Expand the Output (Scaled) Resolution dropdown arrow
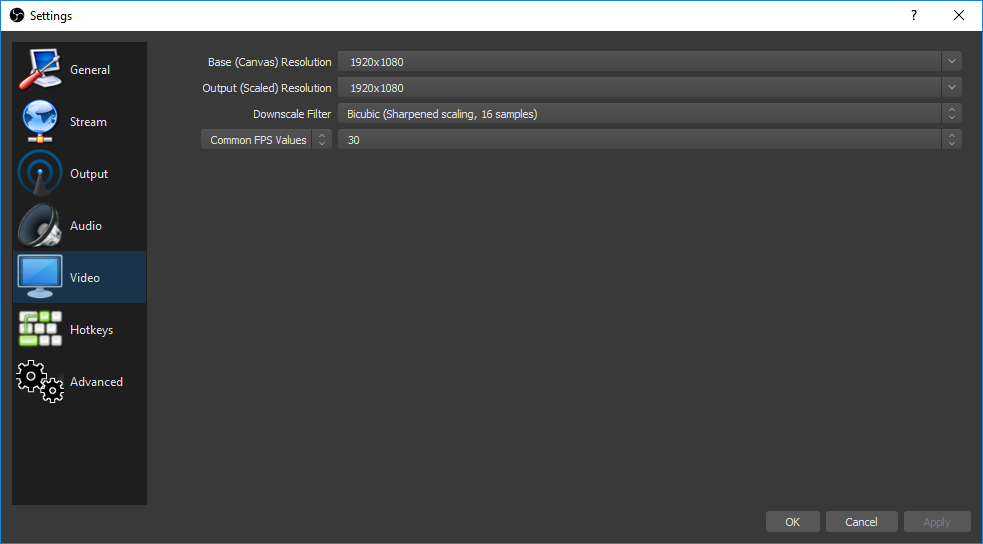 tap(951, 88)
